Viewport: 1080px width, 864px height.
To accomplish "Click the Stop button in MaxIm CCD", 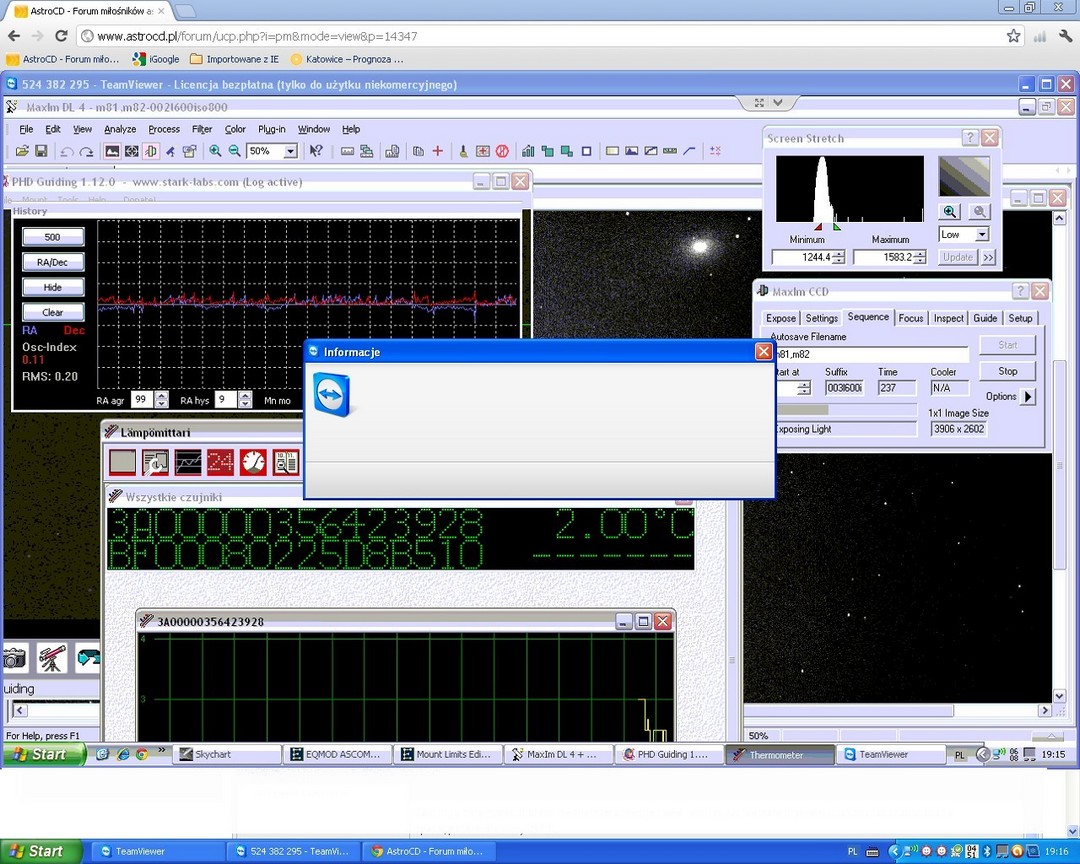I will point(1008,371).
